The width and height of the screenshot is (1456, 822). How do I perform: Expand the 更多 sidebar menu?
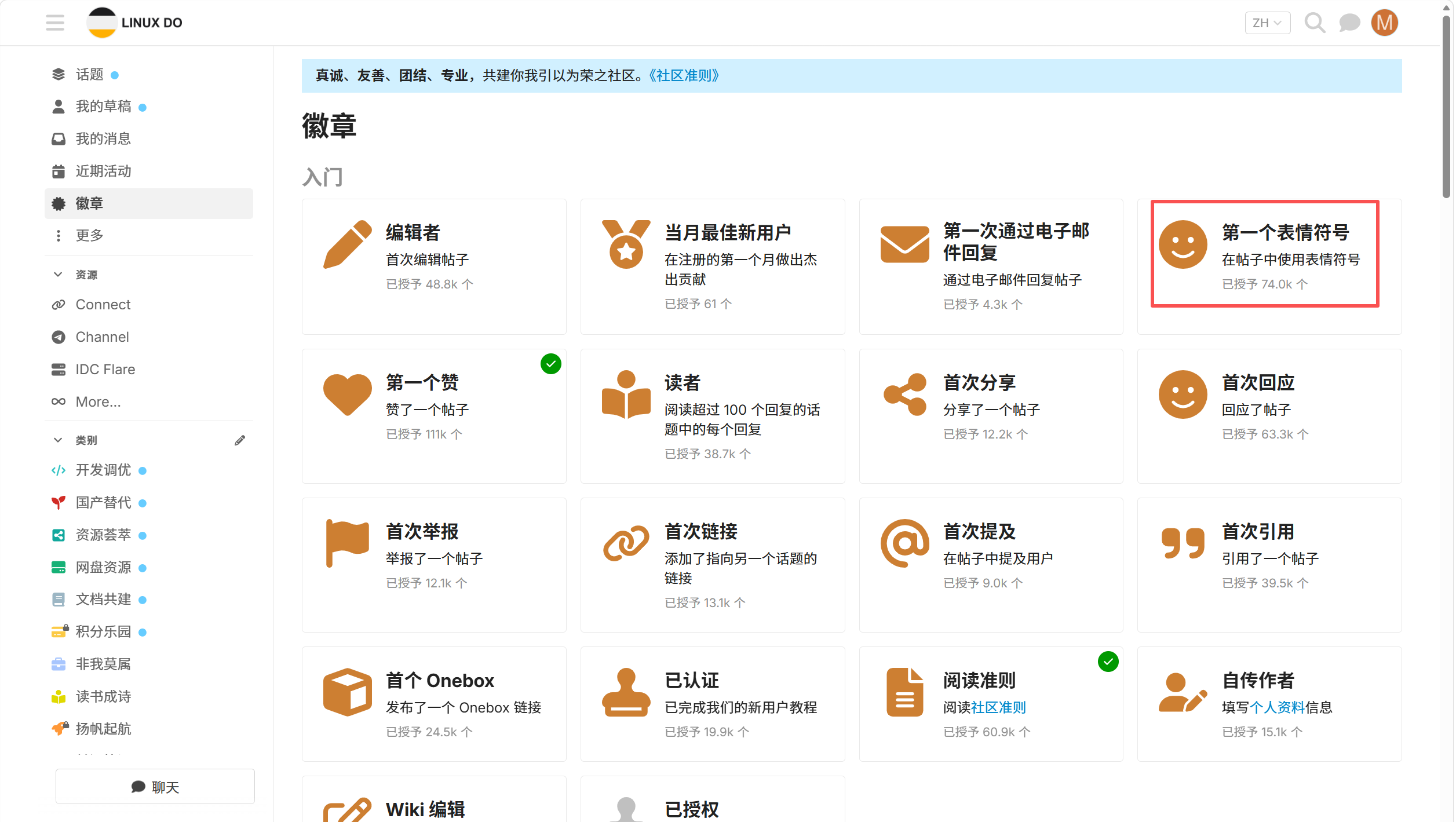(148, 235)
